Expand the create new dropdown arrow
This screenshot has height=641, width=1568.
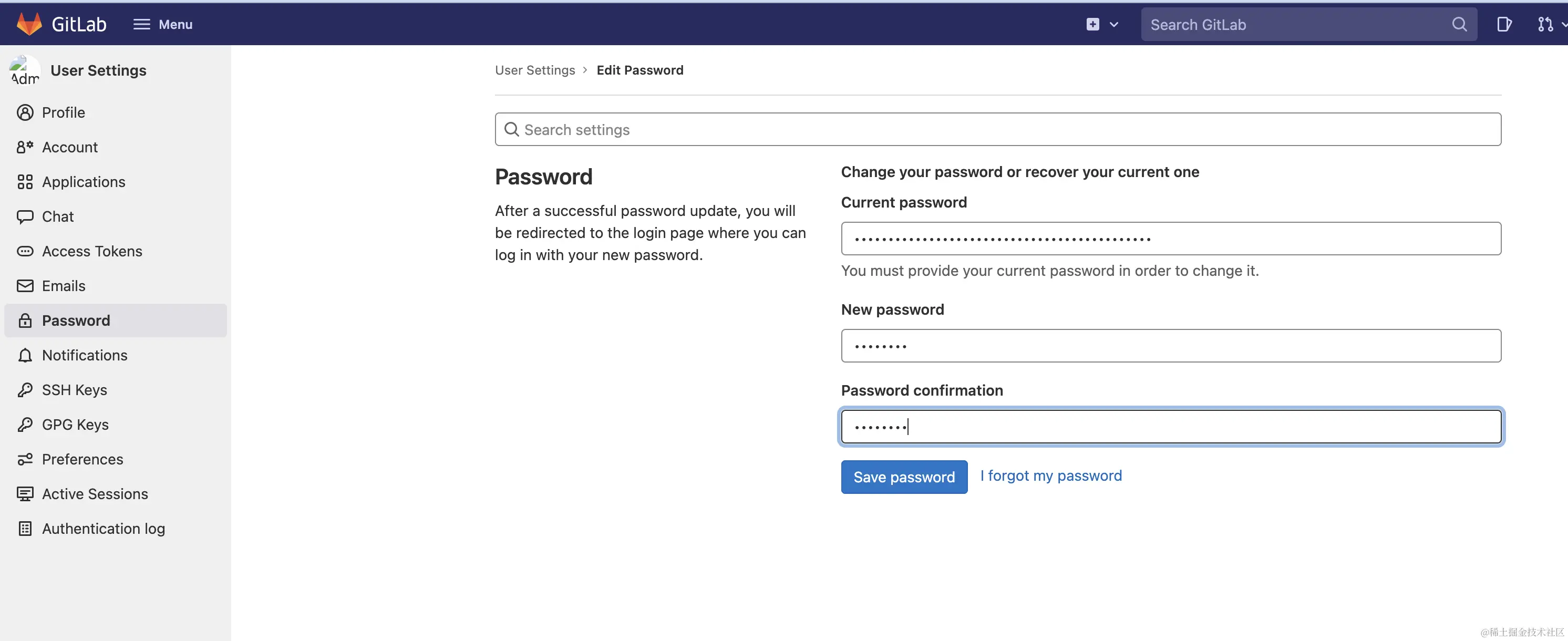tap(1114, 24)
